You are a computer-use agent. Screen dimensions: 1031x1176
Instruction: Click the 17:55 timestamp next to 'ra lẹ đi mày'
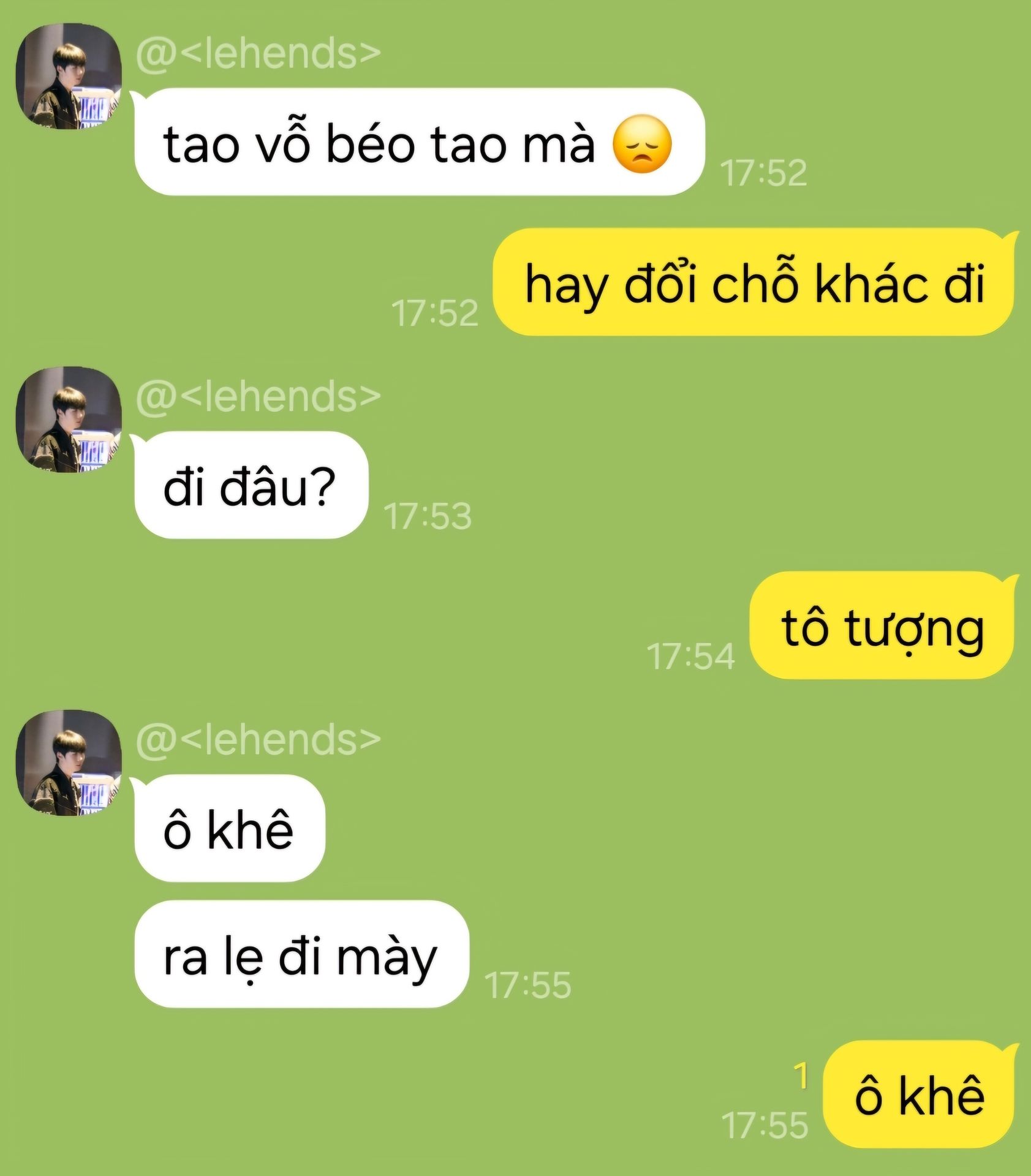[527, 985]
